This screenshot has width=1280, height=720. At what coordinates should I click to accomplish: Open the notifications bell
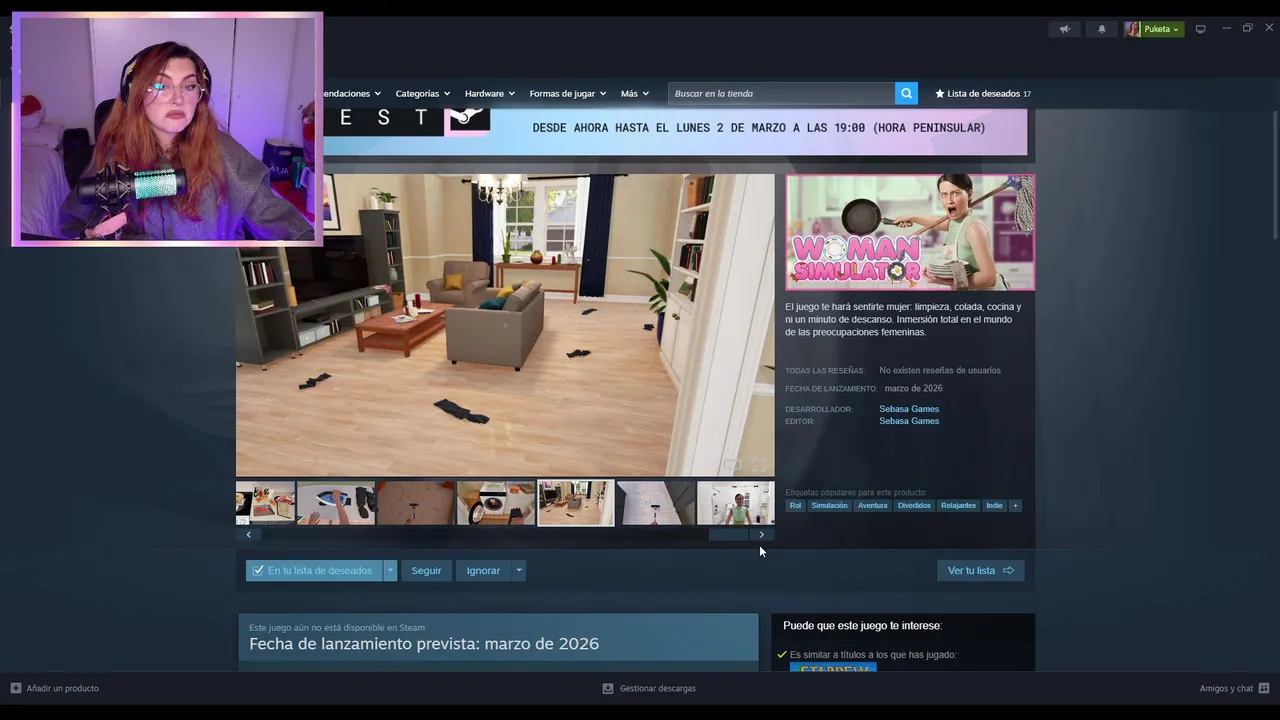point(1102,29)
